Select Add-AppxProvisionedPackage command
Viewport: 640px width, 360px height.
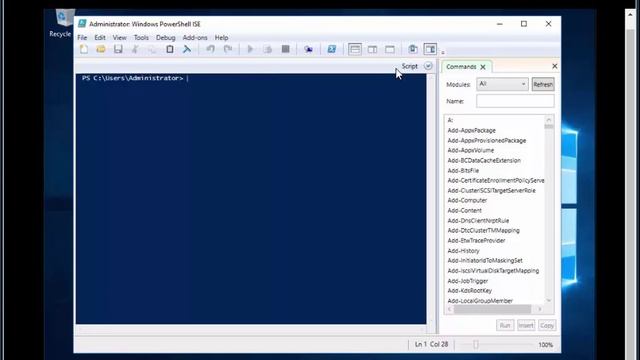click(x=487, y=140)
